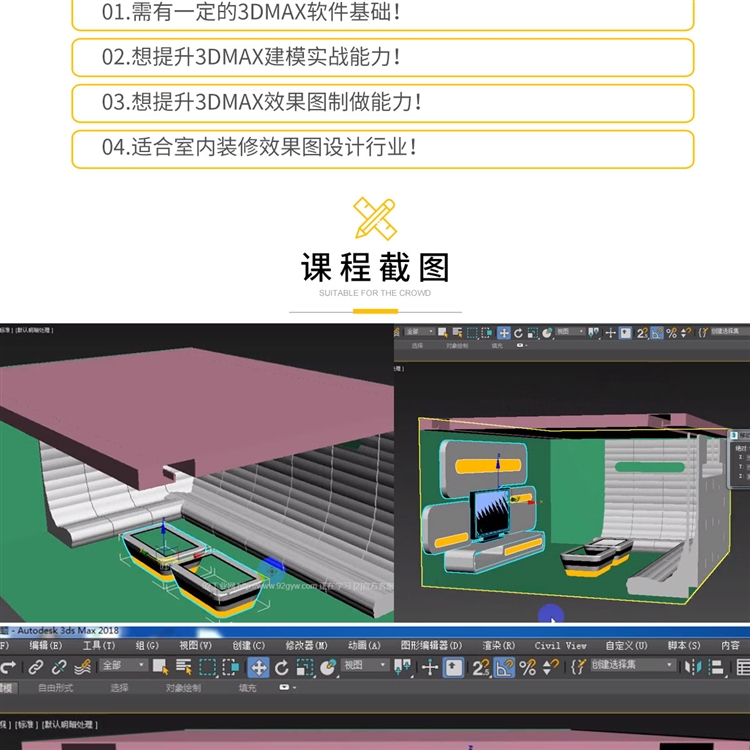Click the Align tool in the lower toolbar
The width and height of the screenshot is (750, 750).
716,667
